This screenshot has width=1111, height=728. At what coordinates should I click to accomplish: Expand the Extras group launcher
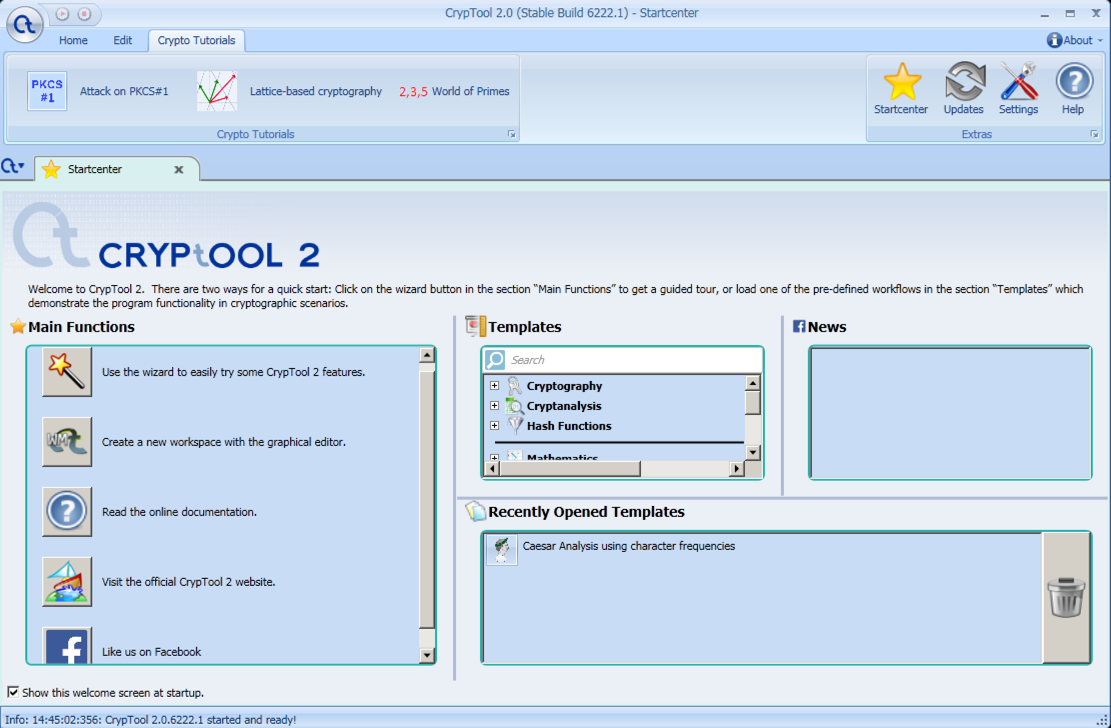point(1094,134)
